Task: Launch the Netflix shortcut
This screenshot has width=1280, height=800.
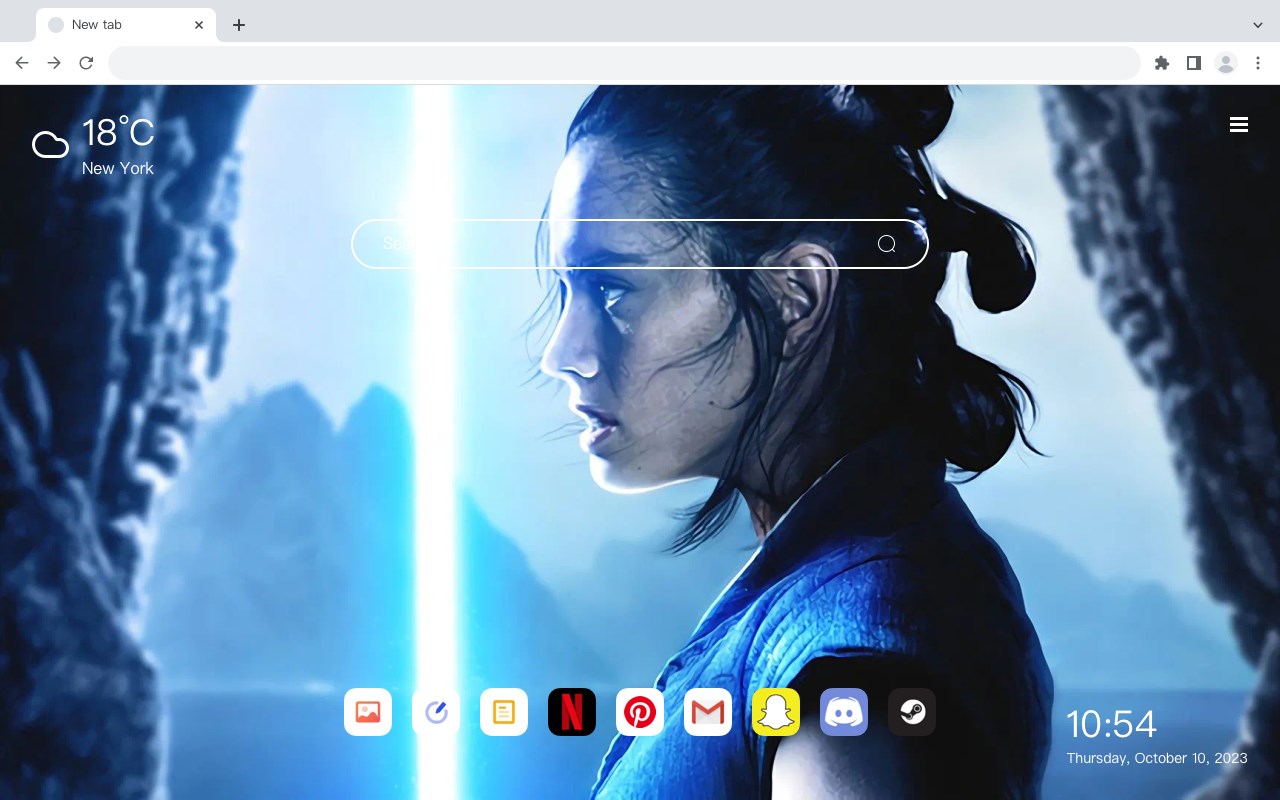Action: click(x=572, y=712)
